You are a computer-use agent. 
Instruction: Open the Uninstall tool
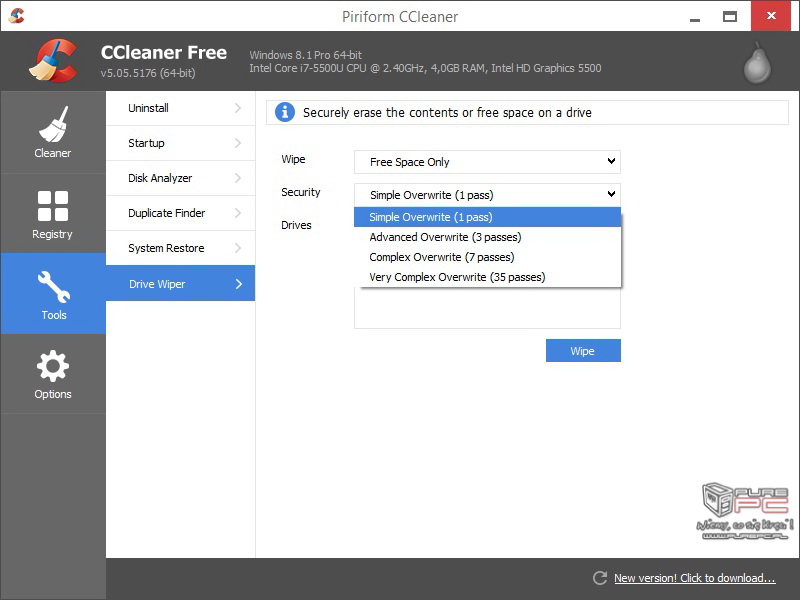tap(180, 108)
